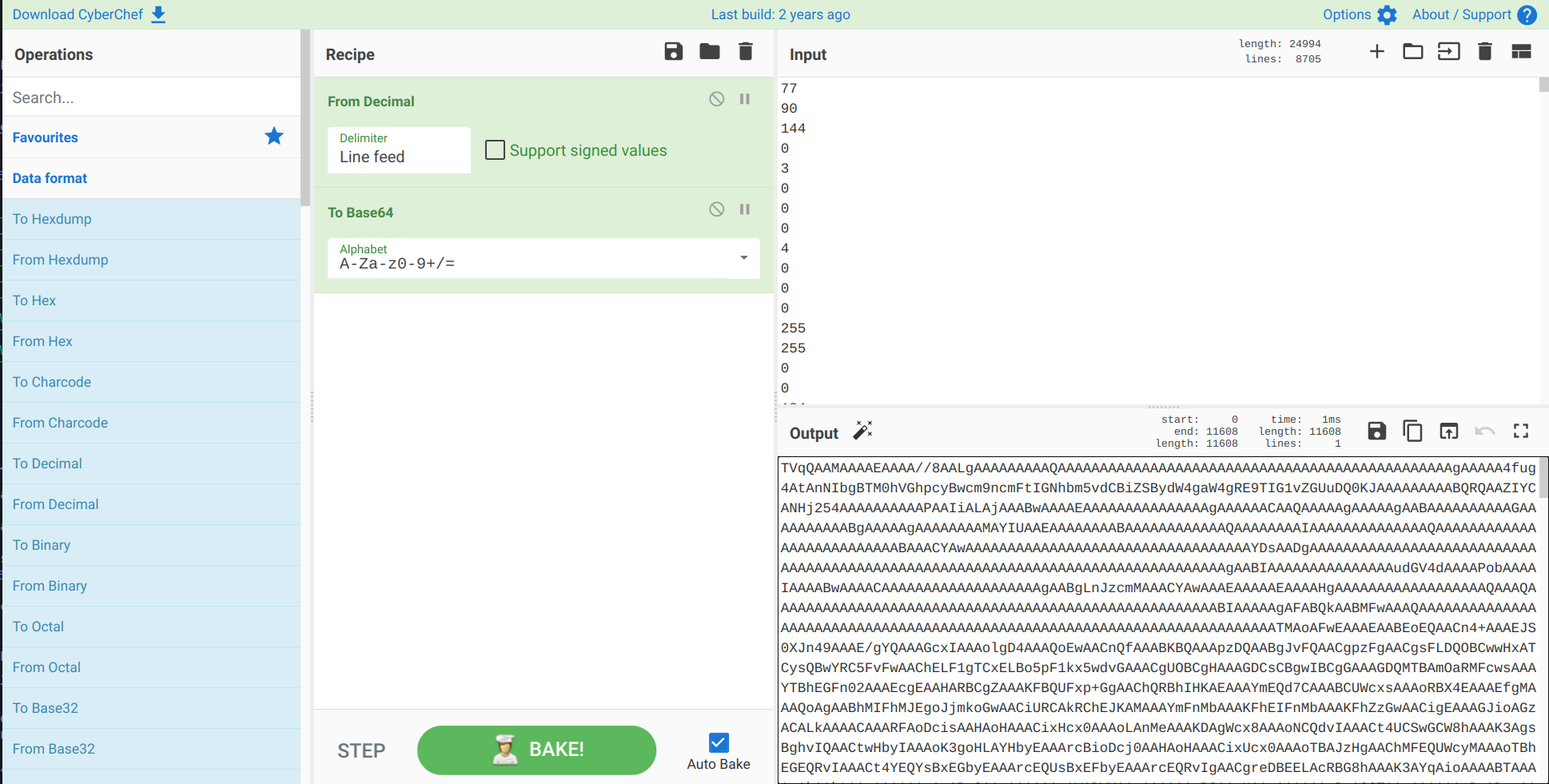Clear the recipe with the trash icon
Screen dimensions: 1549x784
click(x=746, y=52)
